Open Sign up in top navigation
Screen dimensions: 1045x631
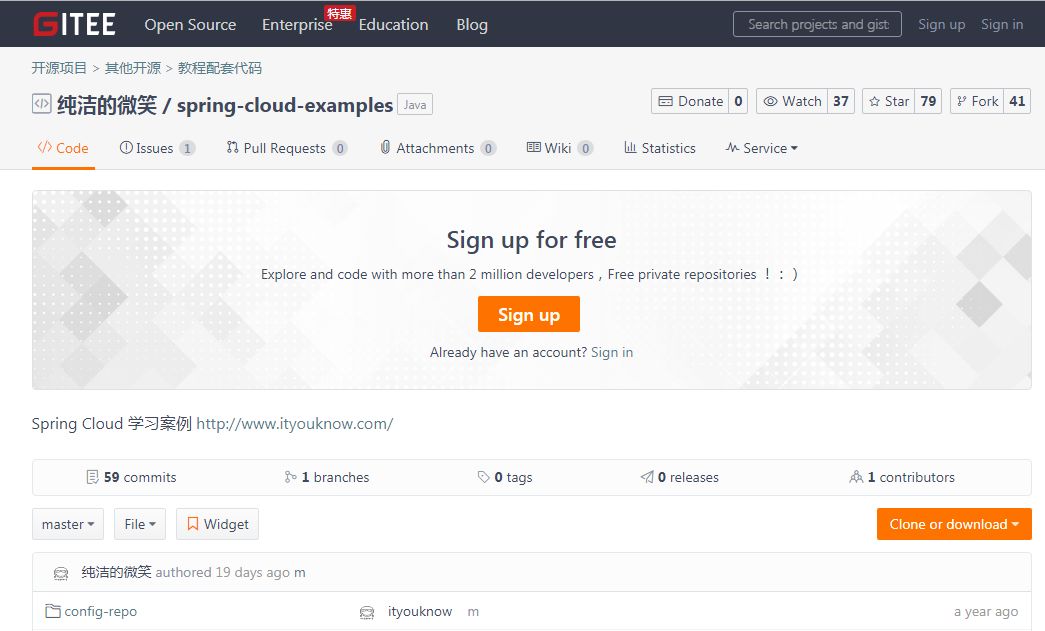point(941,24)
